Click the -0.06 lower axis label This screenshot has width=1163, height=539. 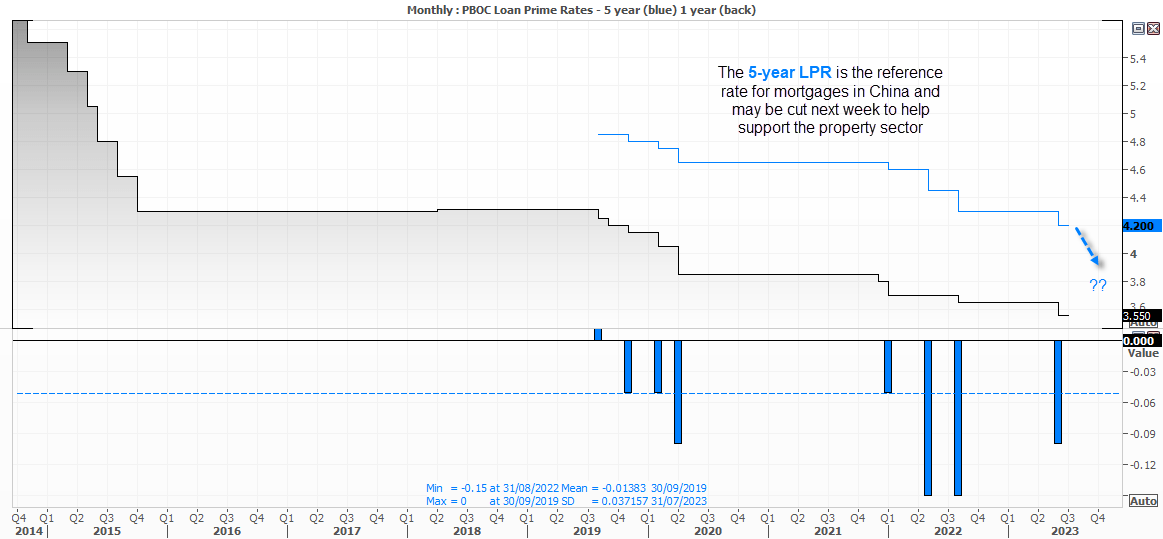tap(1141, 403)
